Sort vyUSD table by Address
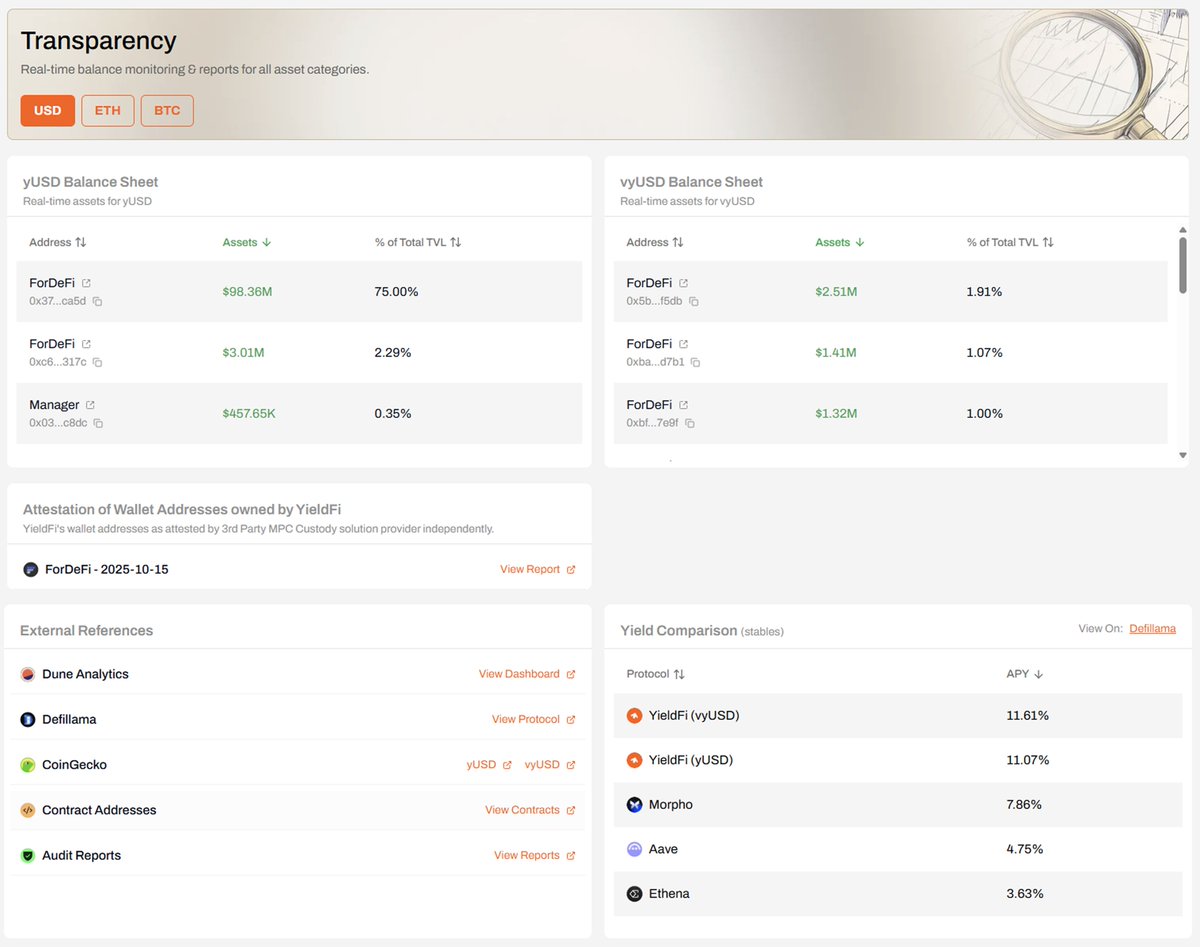Viewport: 1200px width, 947px height. point(655,242)
